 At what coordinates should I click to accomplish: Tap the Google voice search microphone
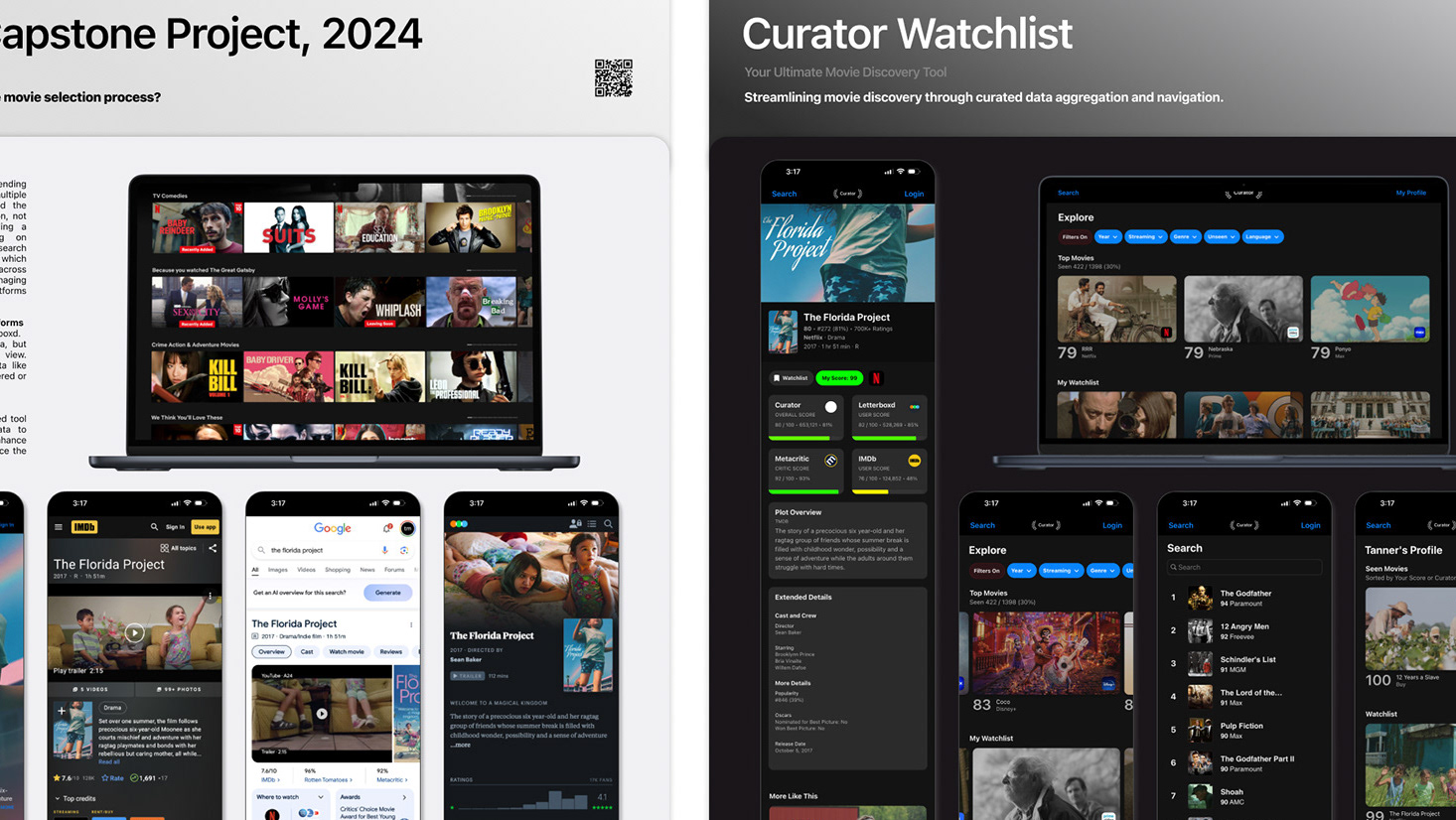pyautogui.click(x=385, y=550)
